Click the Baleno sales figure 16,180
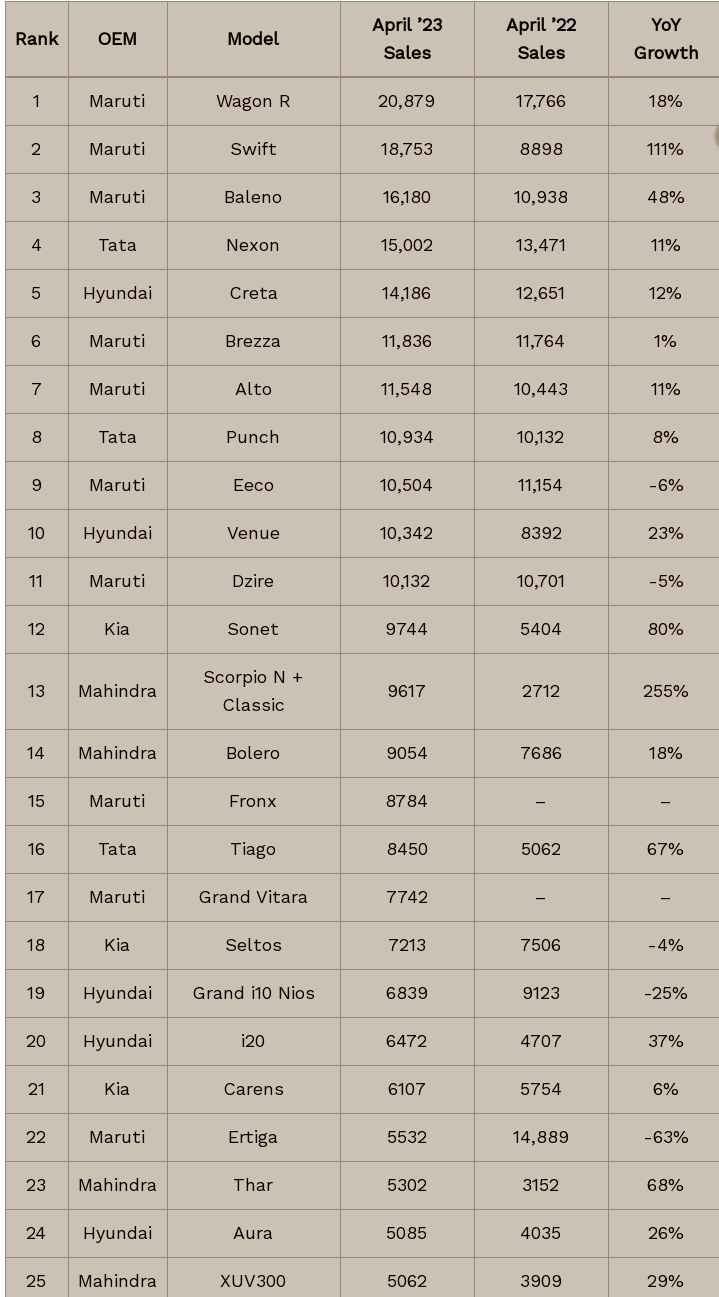The height and width of the screenshot is (1297, 719). click(x=407, y=197)
